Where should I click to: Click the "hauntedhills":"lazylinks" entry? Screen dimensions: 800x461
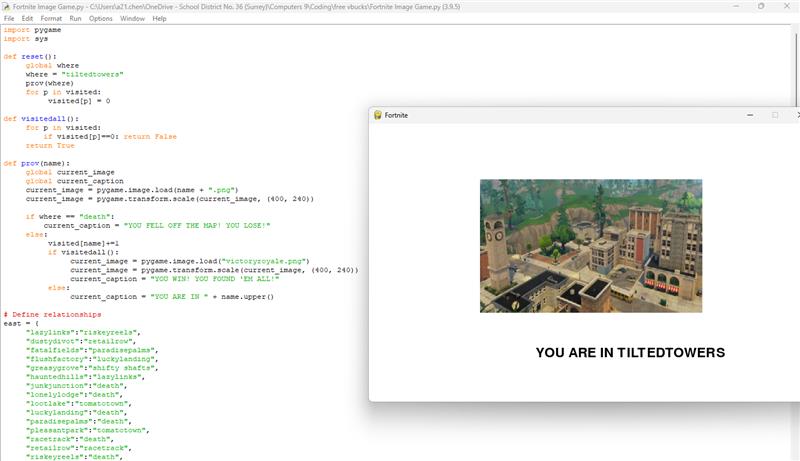(86, 377)
